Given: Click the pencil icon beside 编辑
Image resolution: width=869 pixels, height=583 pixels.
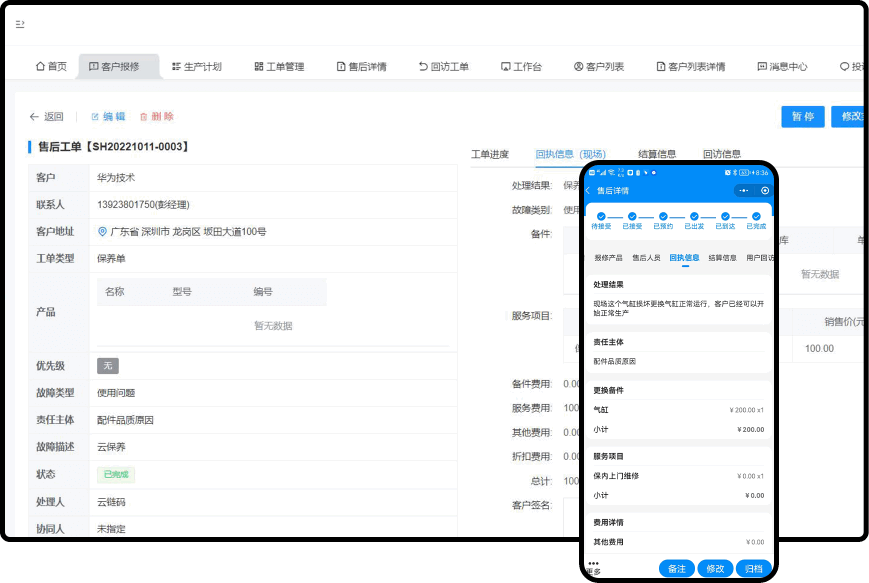Looking at the screenshot, I should [96, 117].
